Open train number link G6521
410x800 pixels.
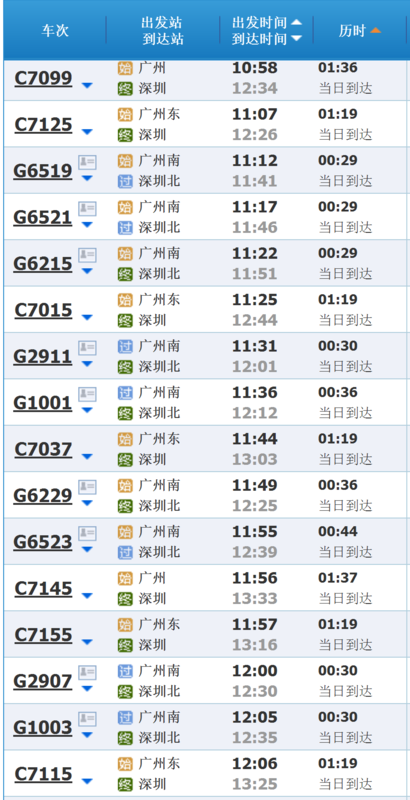pos(43,218)
